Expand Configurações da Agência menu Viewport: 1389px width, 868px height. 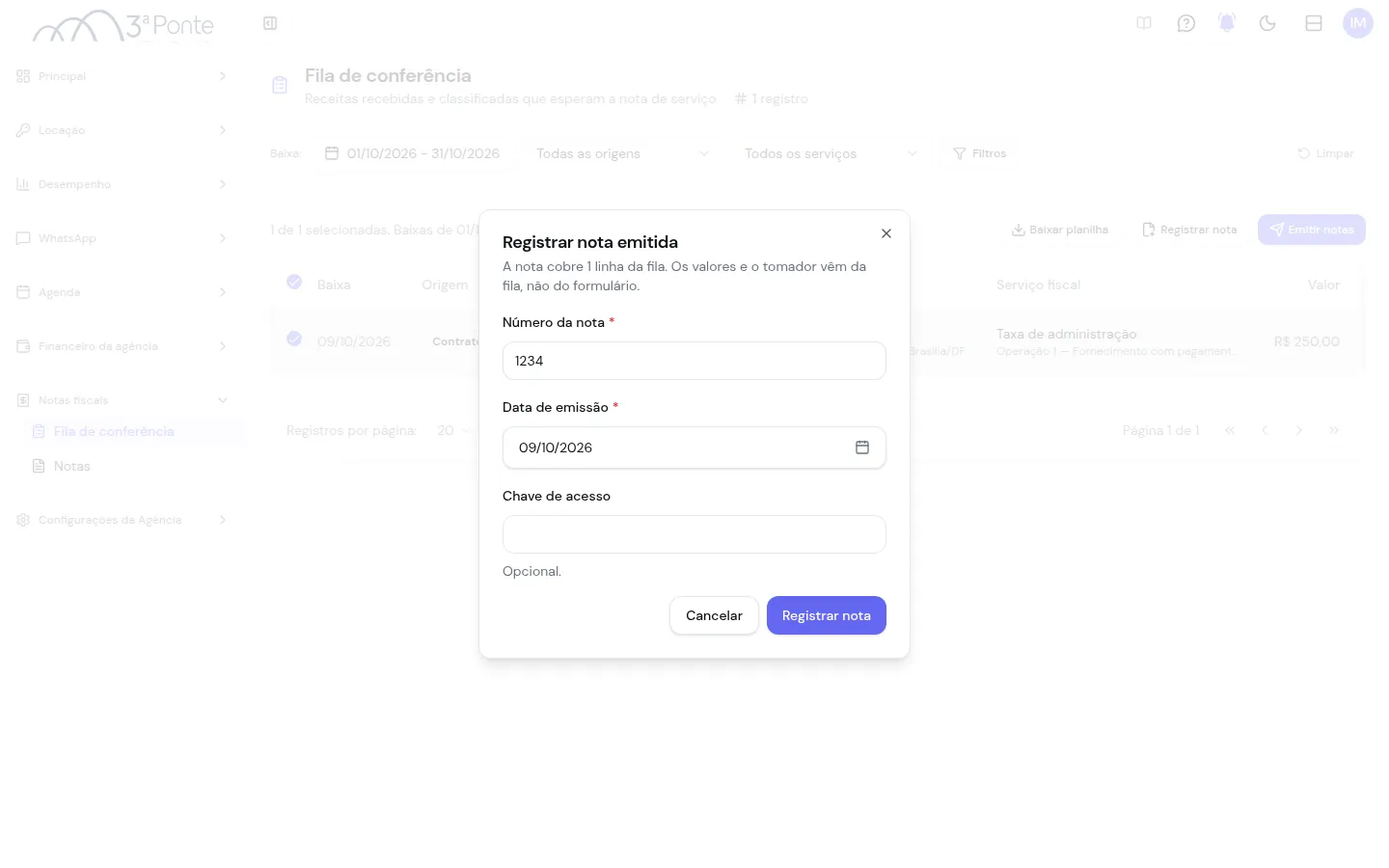pyautogui.click(x=123, y=520)
